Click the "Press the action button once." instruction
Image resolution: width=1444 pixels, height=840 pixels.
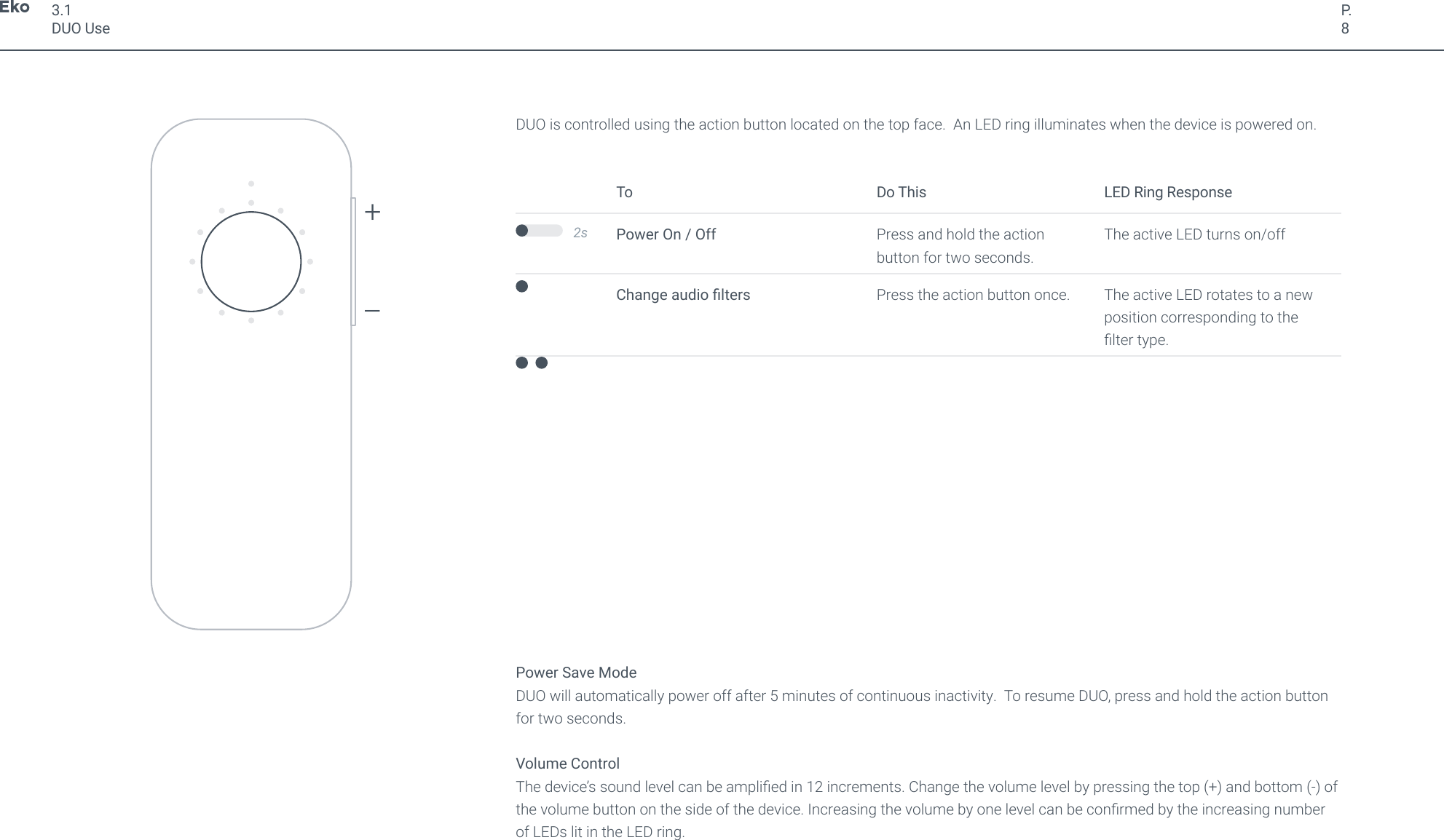tap(973, 295)
